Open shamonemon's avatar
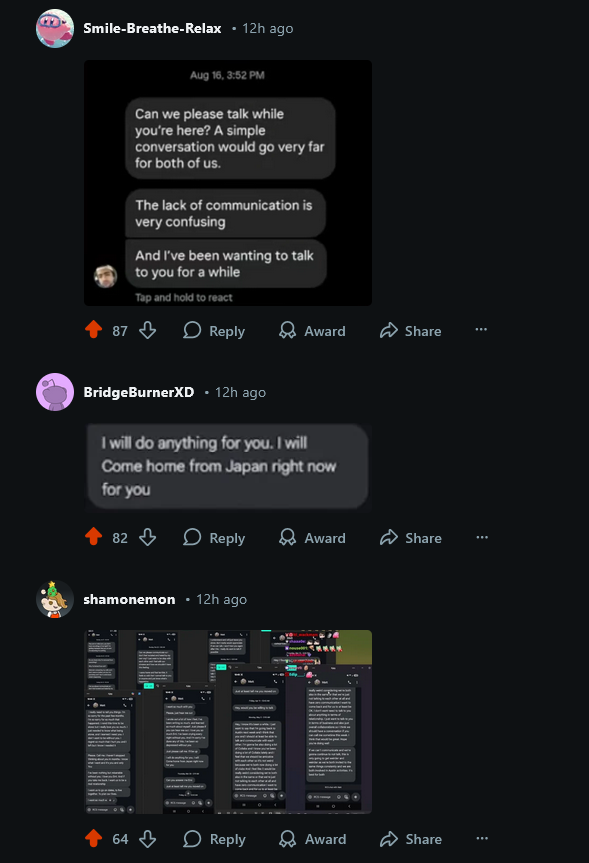The height and width of the screenshot is (863, 589). click(x=54, y=599)
